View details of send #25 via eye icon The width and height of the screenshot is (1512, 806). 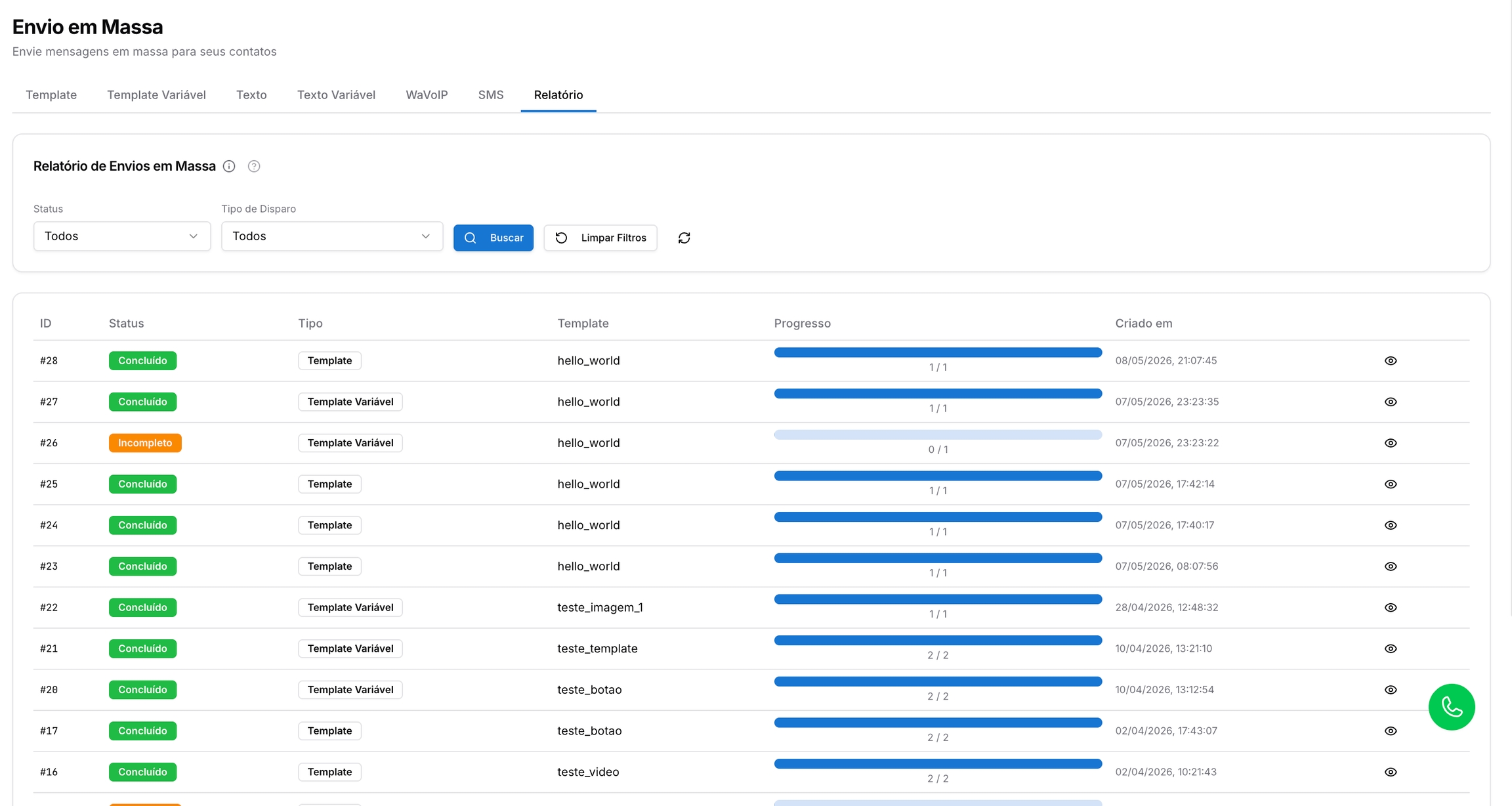[x=1391, y=484]
